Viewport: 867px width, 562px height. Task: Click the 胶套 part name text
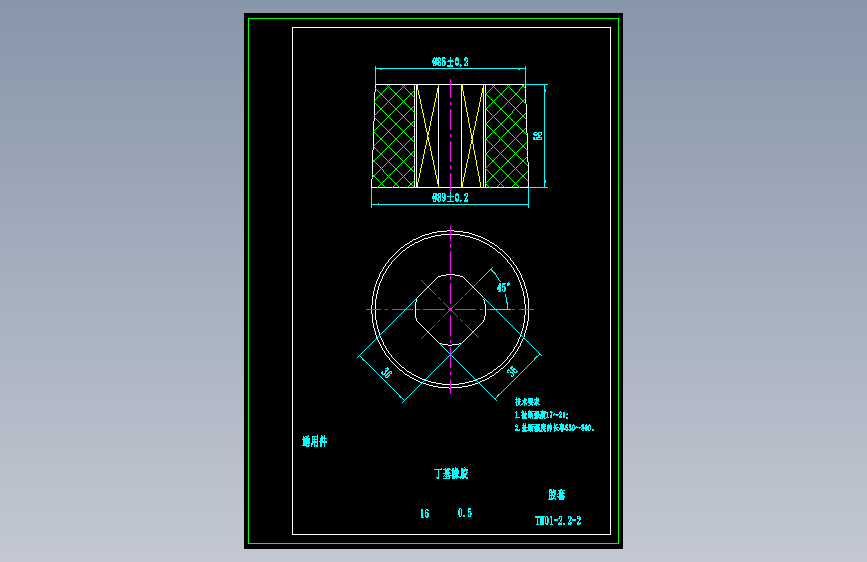pyautogui.click(x=557, y=495)
